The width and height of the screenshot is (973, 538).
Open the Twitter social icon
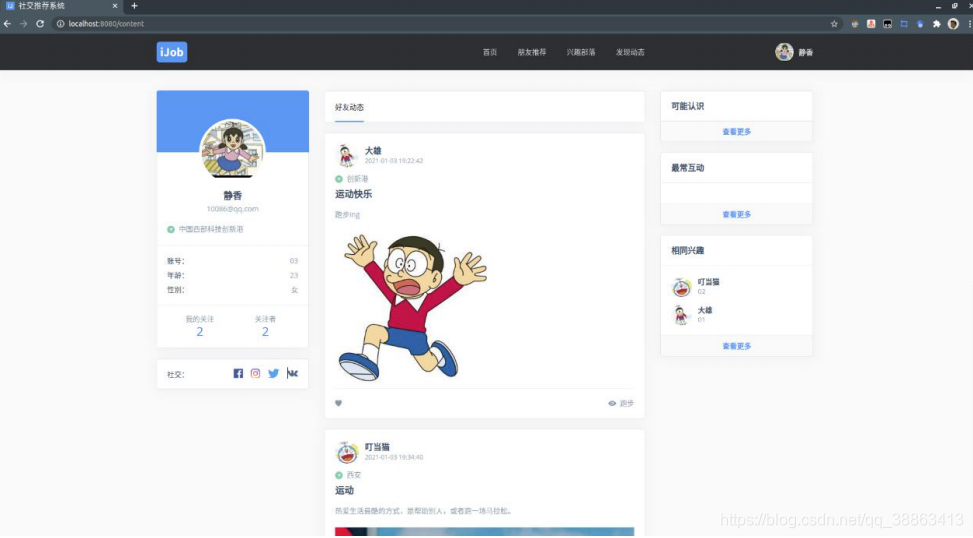point(274,374)
